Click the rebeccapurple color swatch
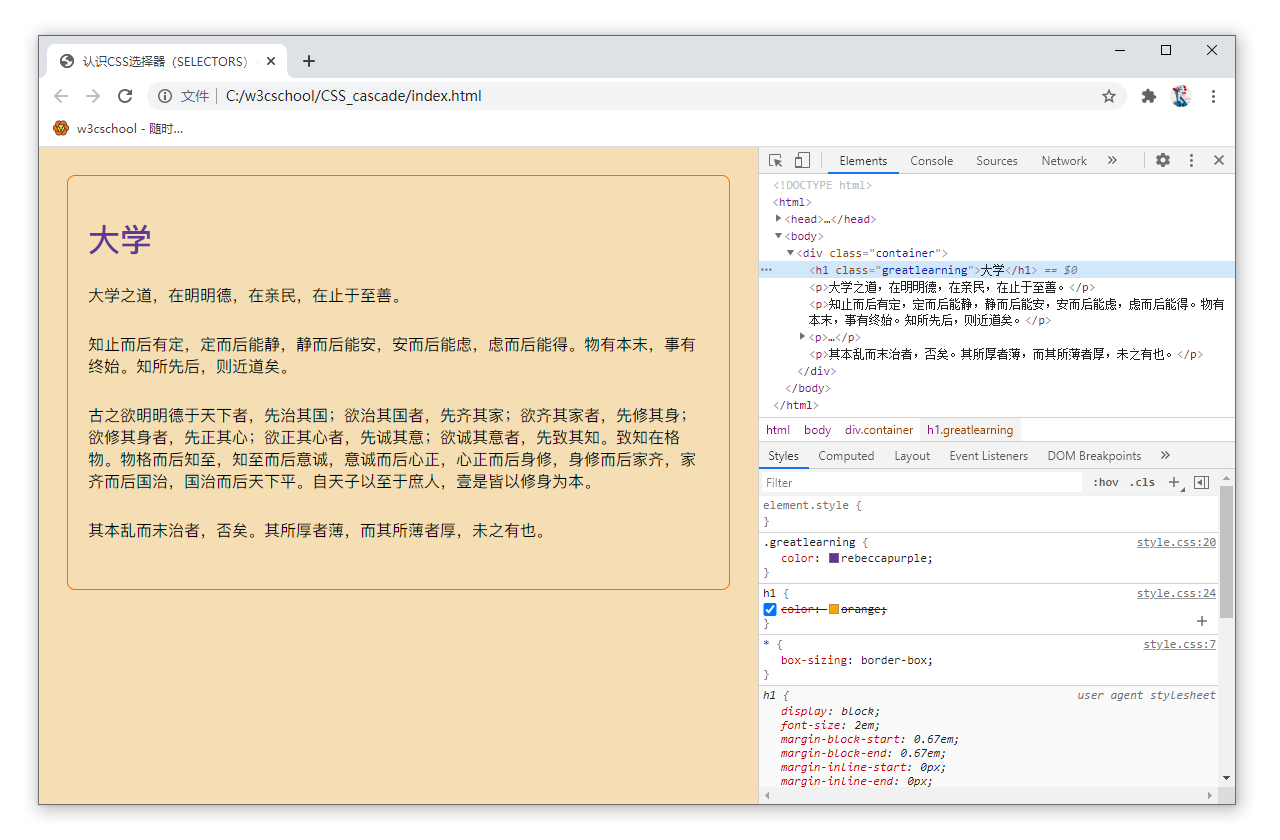This screenshot has width=1280, height=840. 834,558
